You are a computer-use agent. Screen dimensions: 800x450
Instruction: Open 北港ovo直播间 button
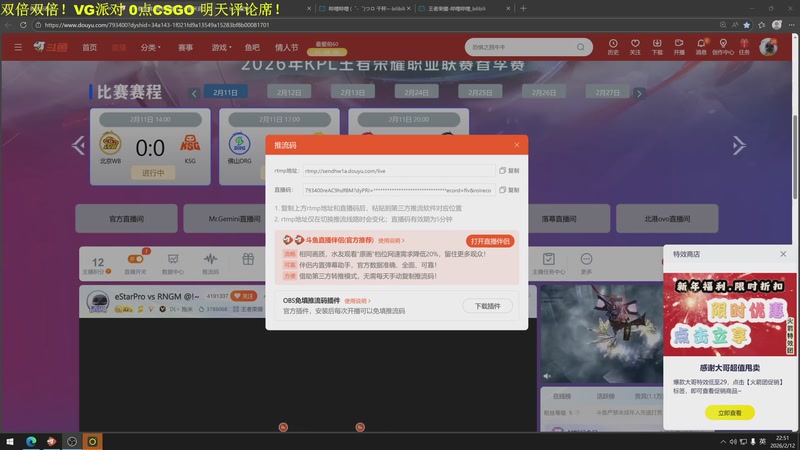point(667,219)
